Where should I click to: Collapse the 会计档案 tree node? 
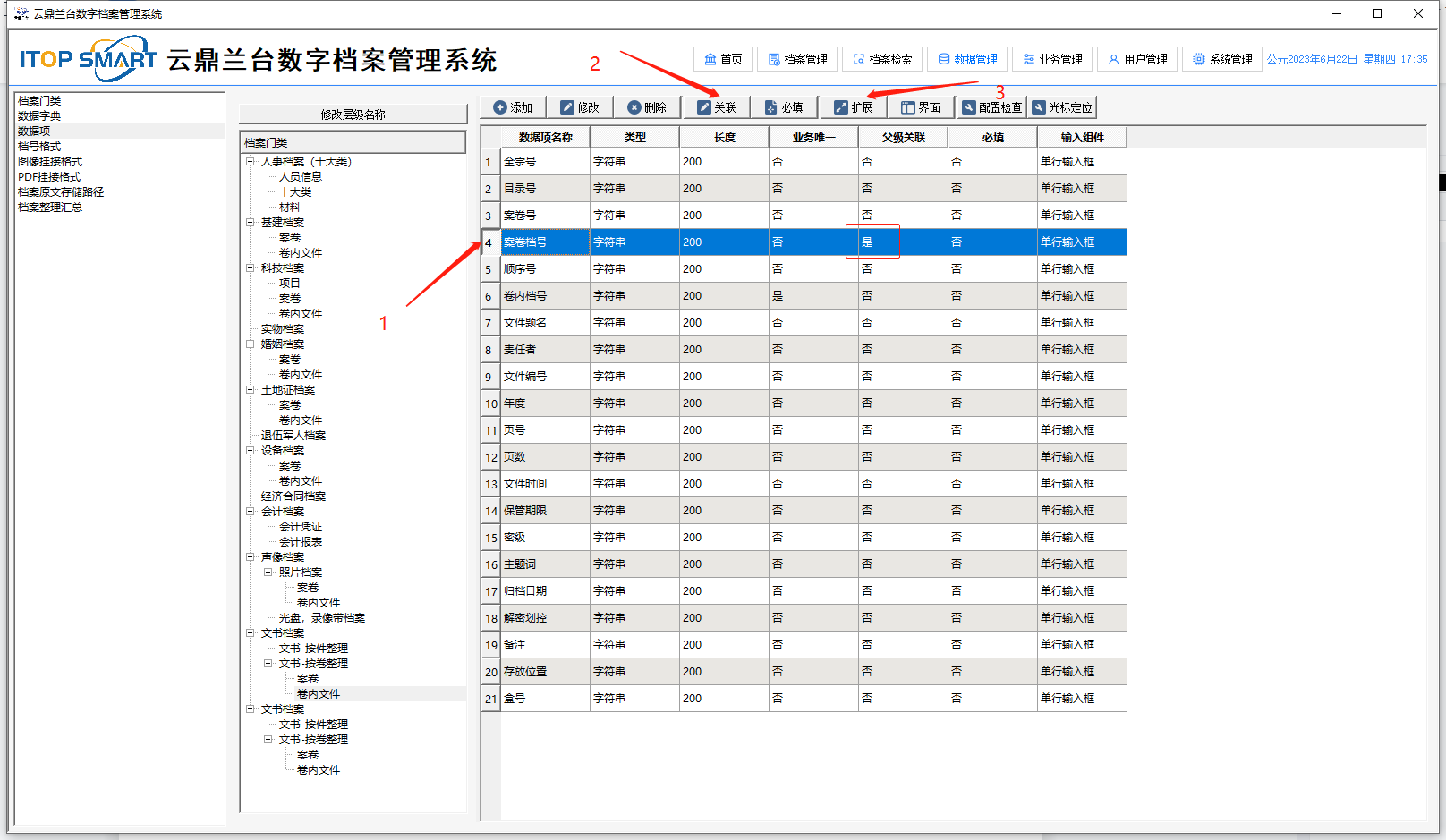[x=251, y=512]
